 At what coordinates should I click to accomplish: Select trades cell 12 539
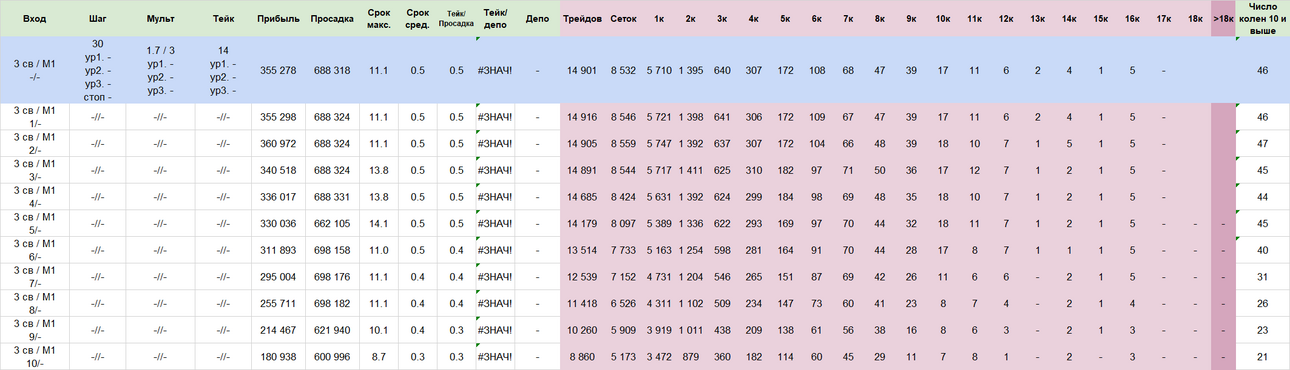point(581,277)
